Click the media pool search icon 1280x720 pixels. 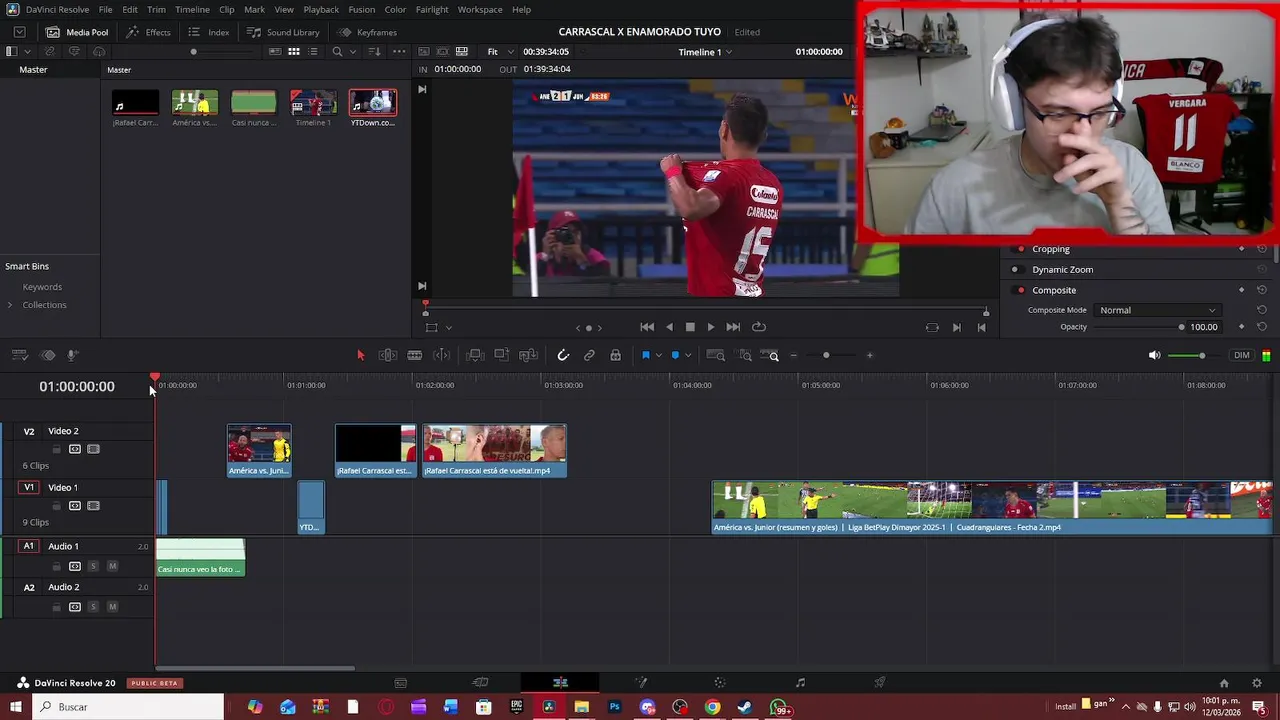[337, 51]
